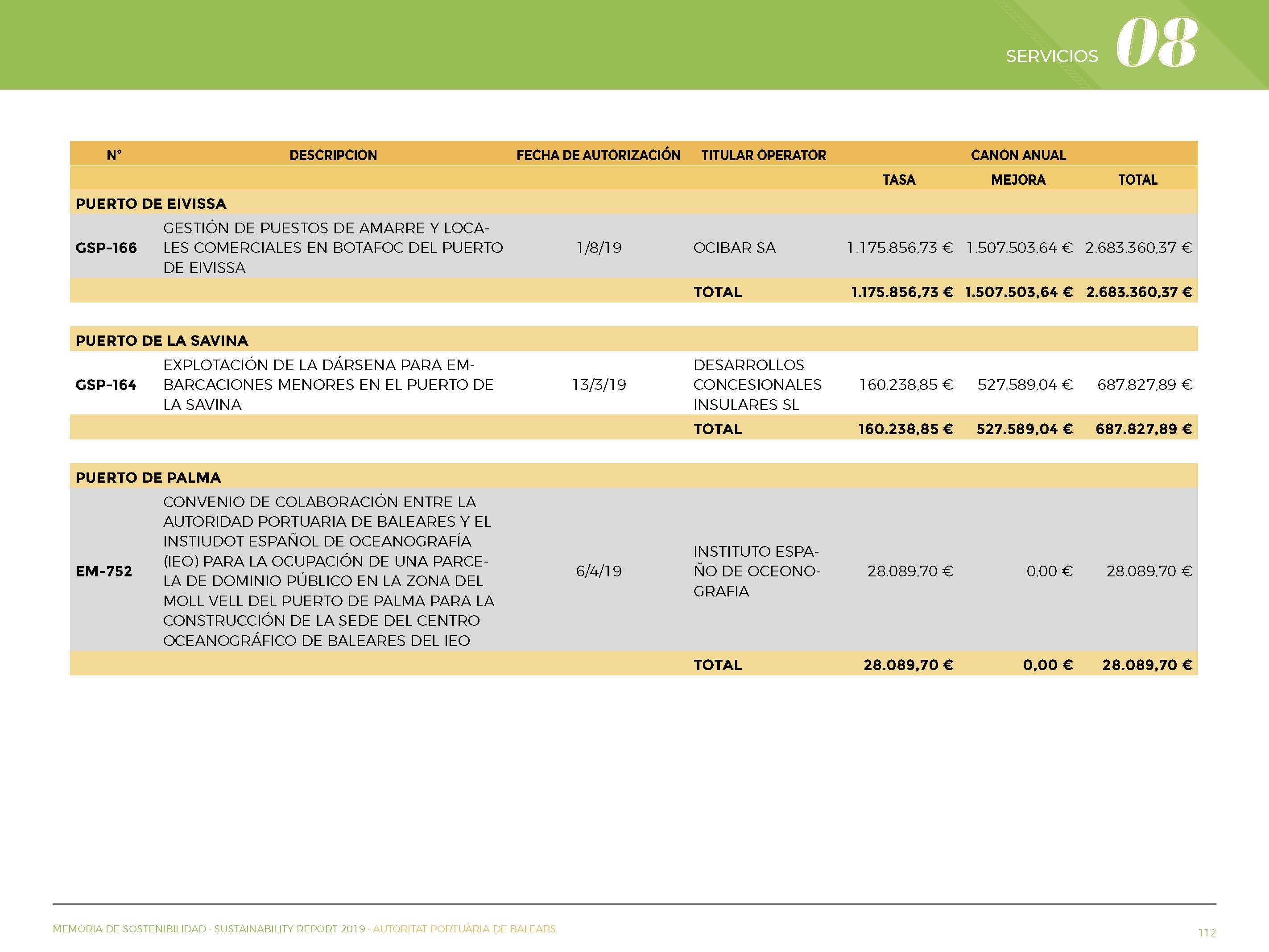Click the GSP-164 tasa 160.238,85 €
Screen dimensions: 1269x952
pyautogui.click(x=906, y=385)
